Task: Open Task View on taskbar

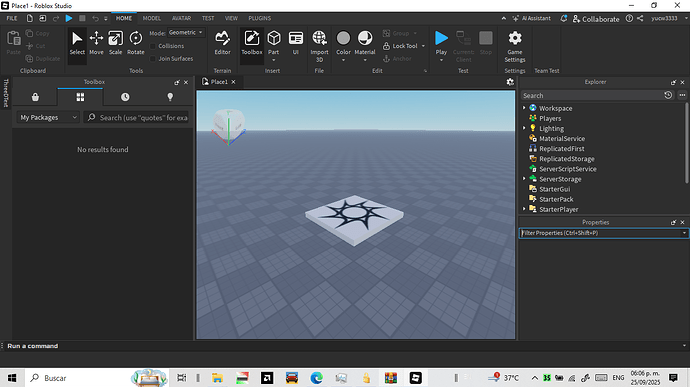Action: (181, 378)
